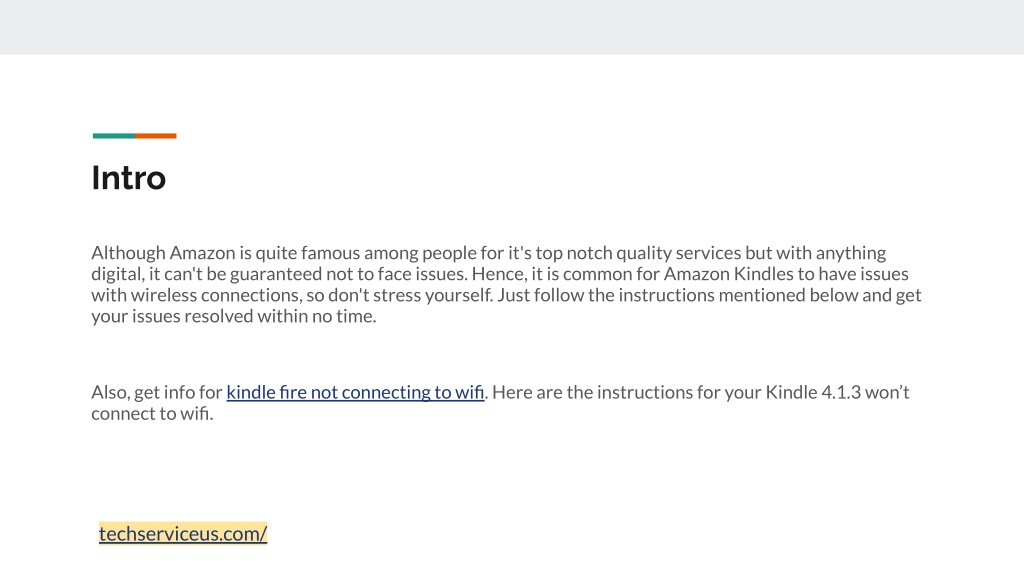Click 'Kindle 4.1.3' text in second paragraph
This screenshot has height=576, width=1024.
813,392
